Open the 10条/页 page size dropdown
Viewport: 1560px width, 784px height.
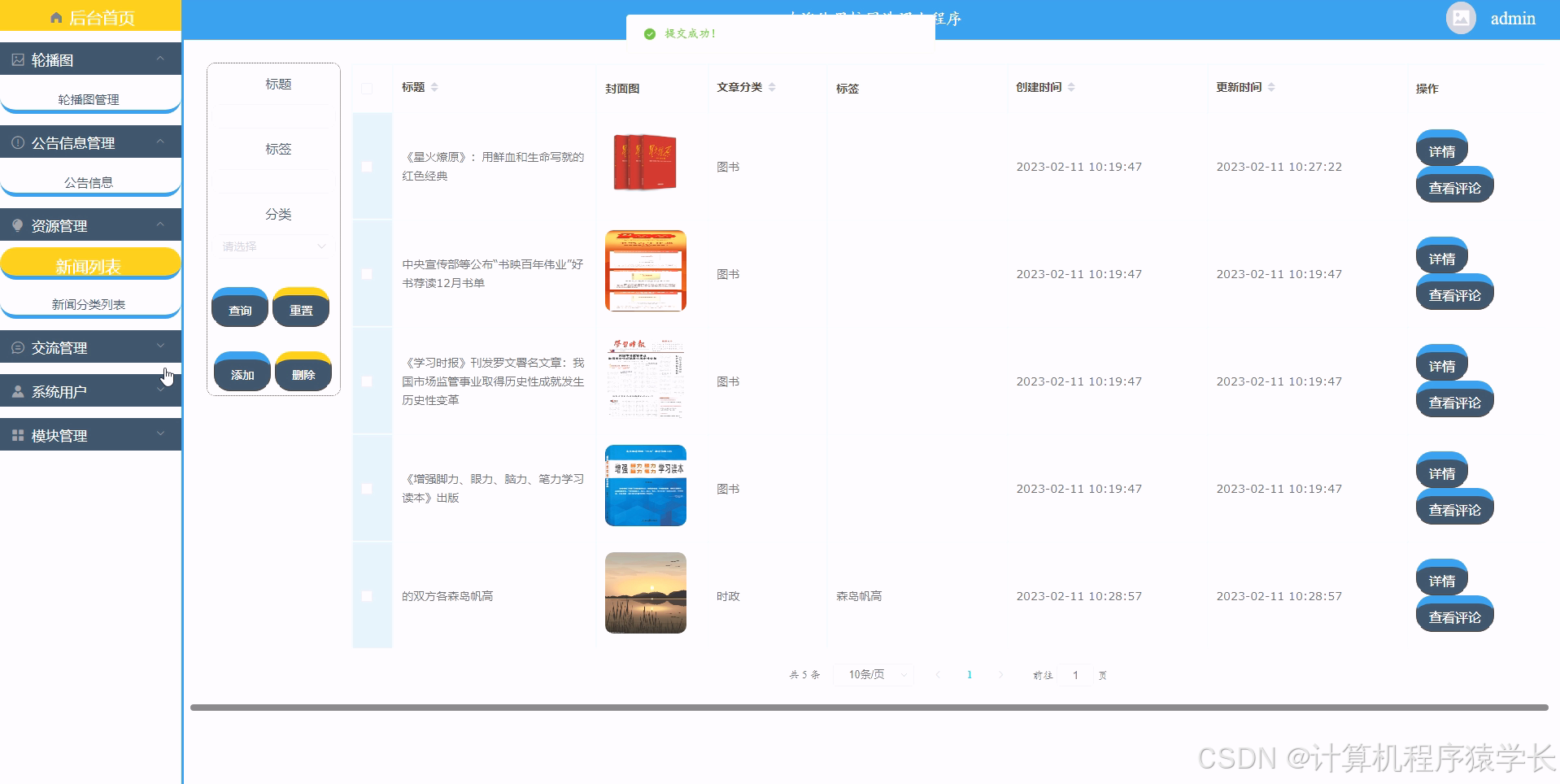coord(874,674)
